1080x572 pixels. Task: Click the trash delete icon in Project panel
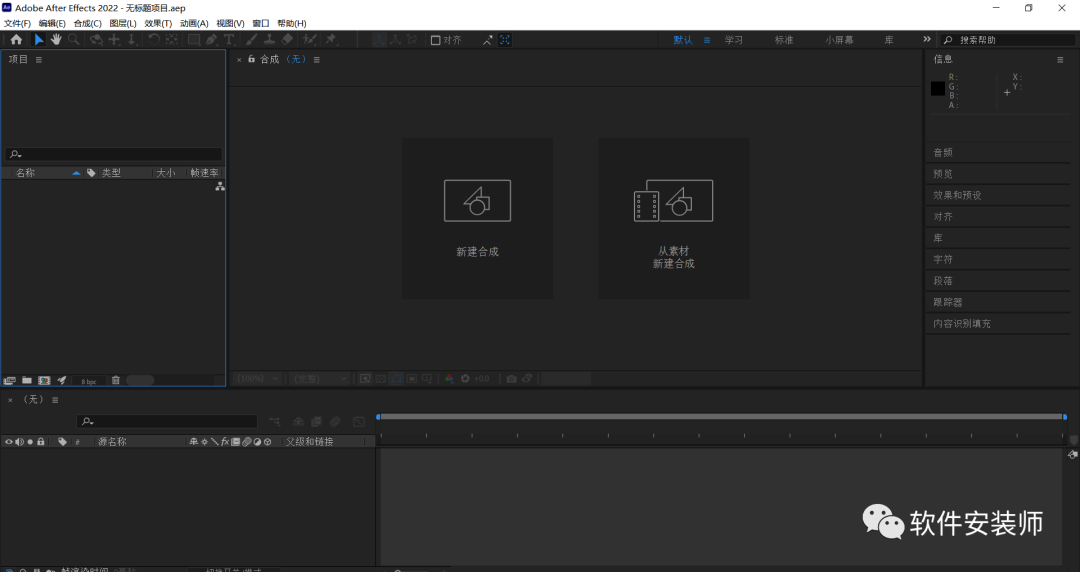coord(116,380)
